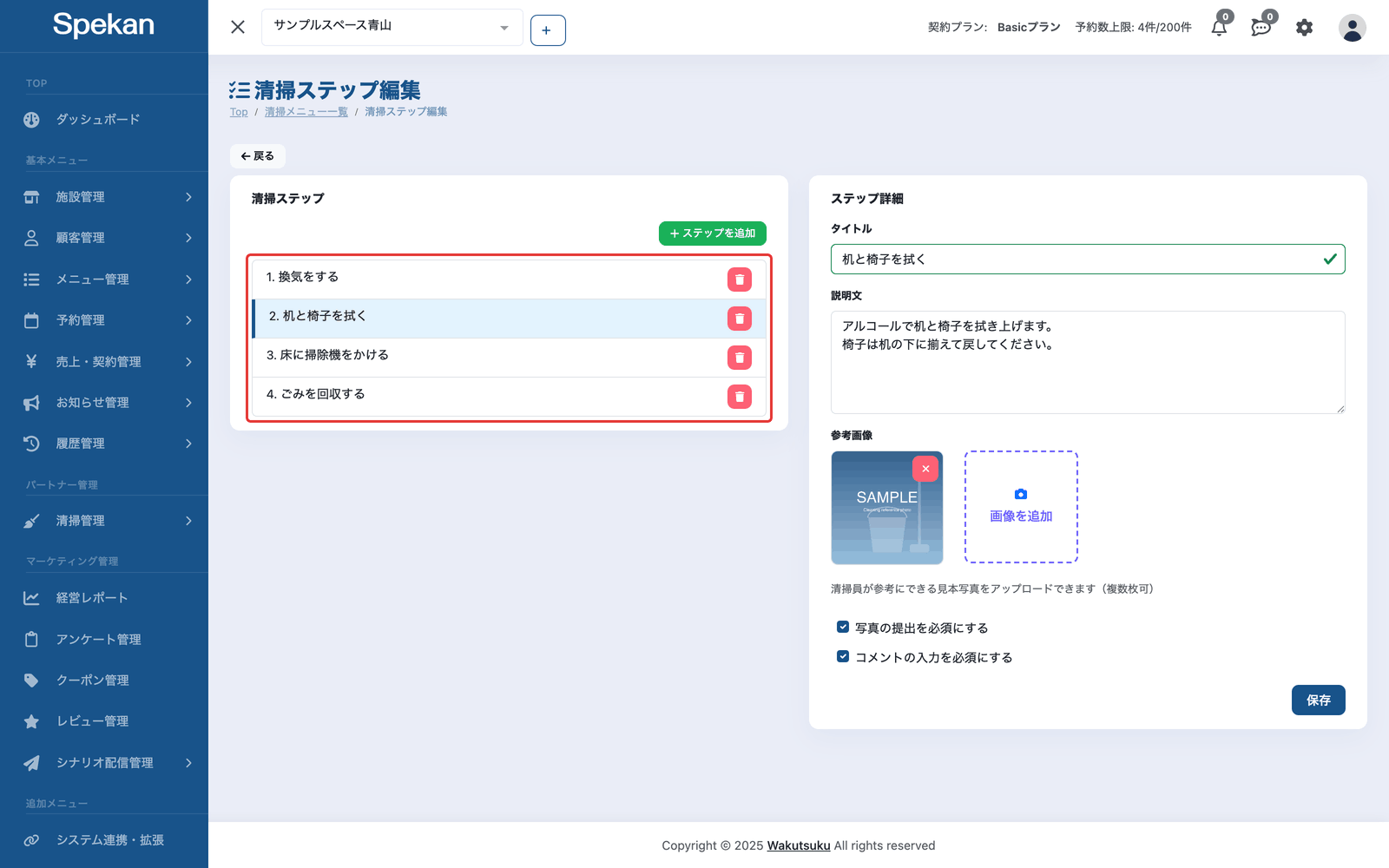Toggle コメントの入力を必須にする checkbox
Image resolution: width=1389 pixels, height=868 pixels.
click(842, 656)
